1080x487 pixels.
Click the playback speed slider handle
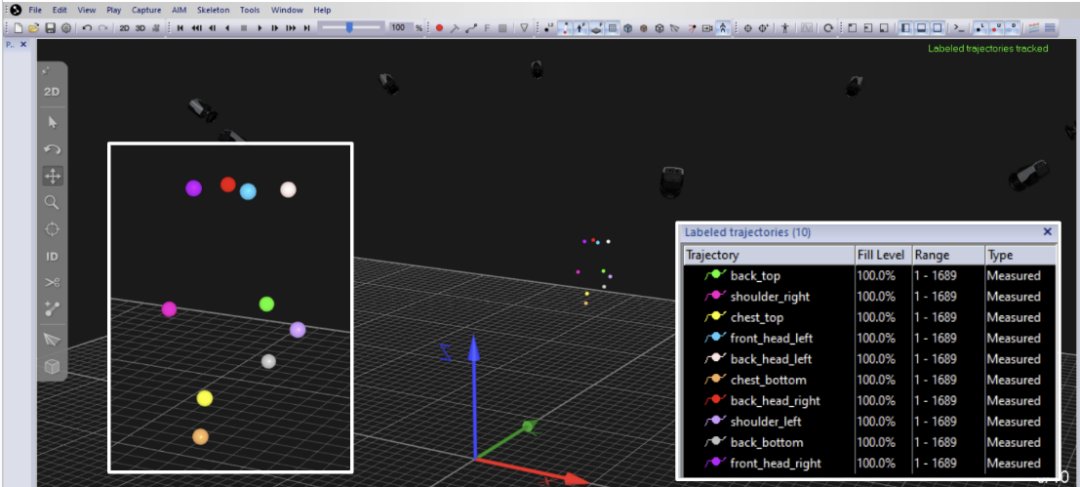350,28
